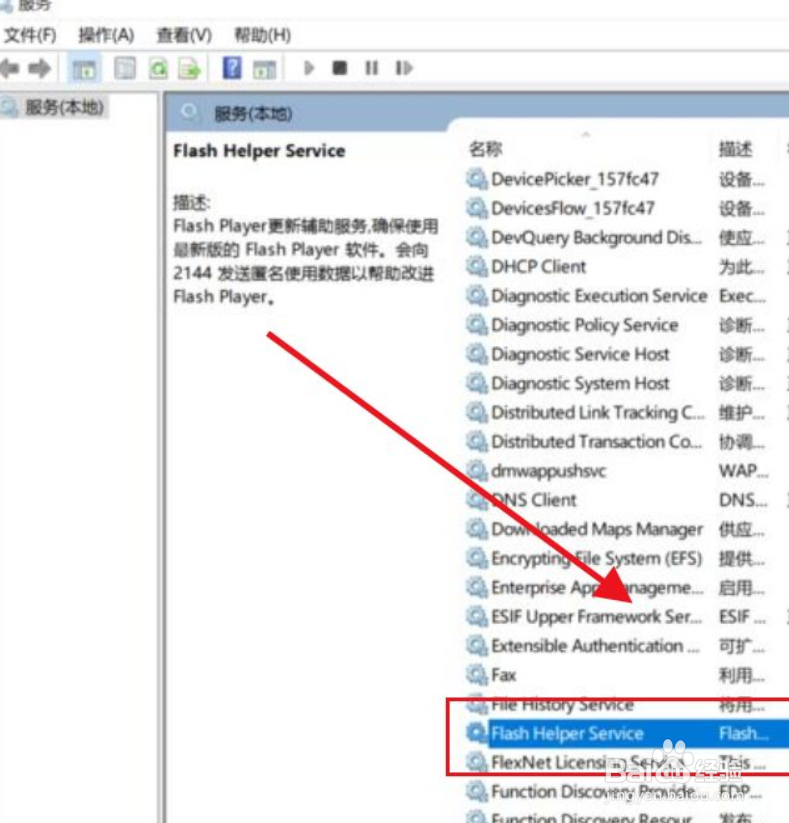Open the 文件(F) menu
The image size is (789, 823).
tap(30, 35)
